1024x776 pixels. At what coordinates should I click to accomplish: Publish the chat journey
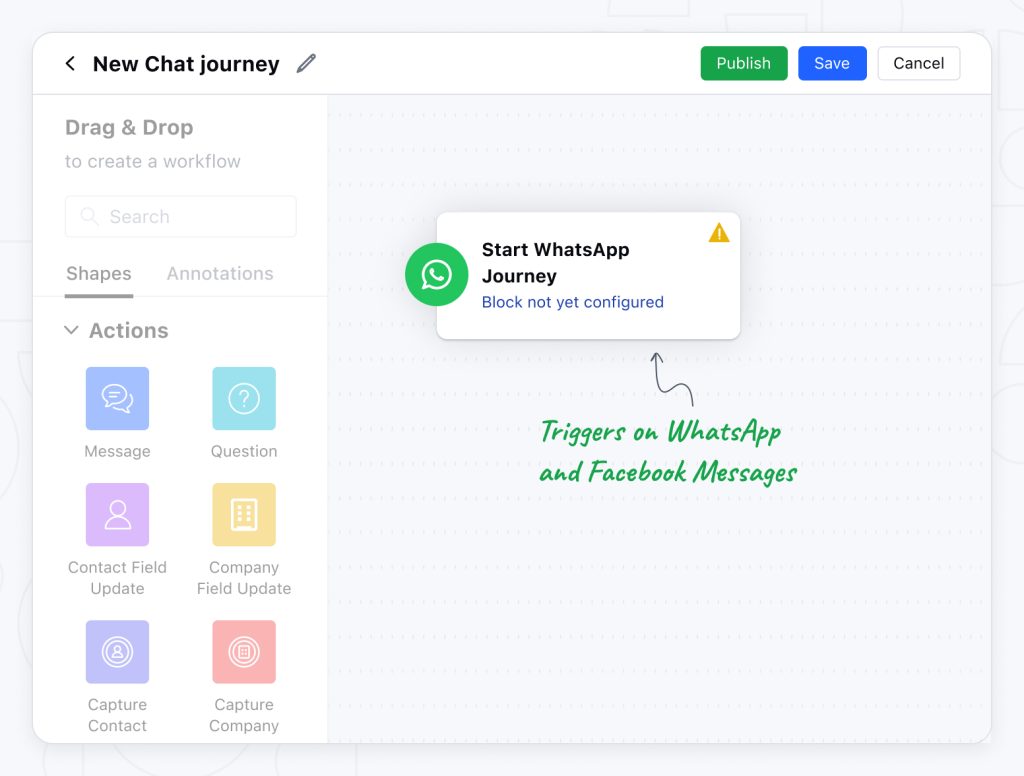click(744, 63)
